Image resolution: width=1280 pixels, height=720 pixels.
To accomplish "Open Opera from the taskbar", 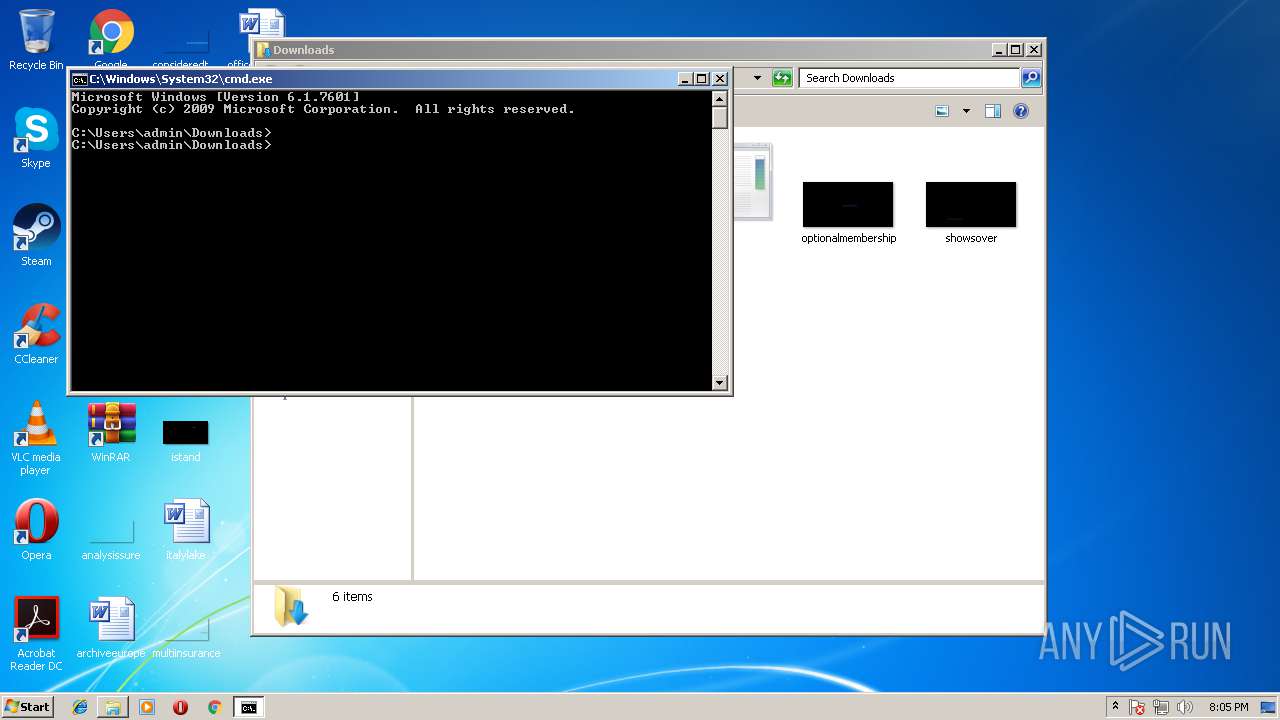I will coord(181,707).
